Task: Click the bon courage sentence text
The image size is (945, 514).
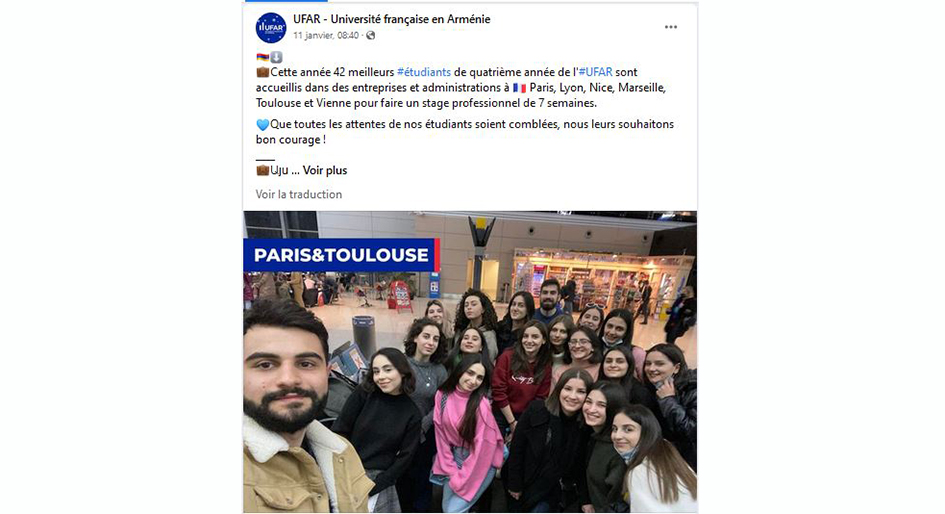Action: click(x=465, y=132)
